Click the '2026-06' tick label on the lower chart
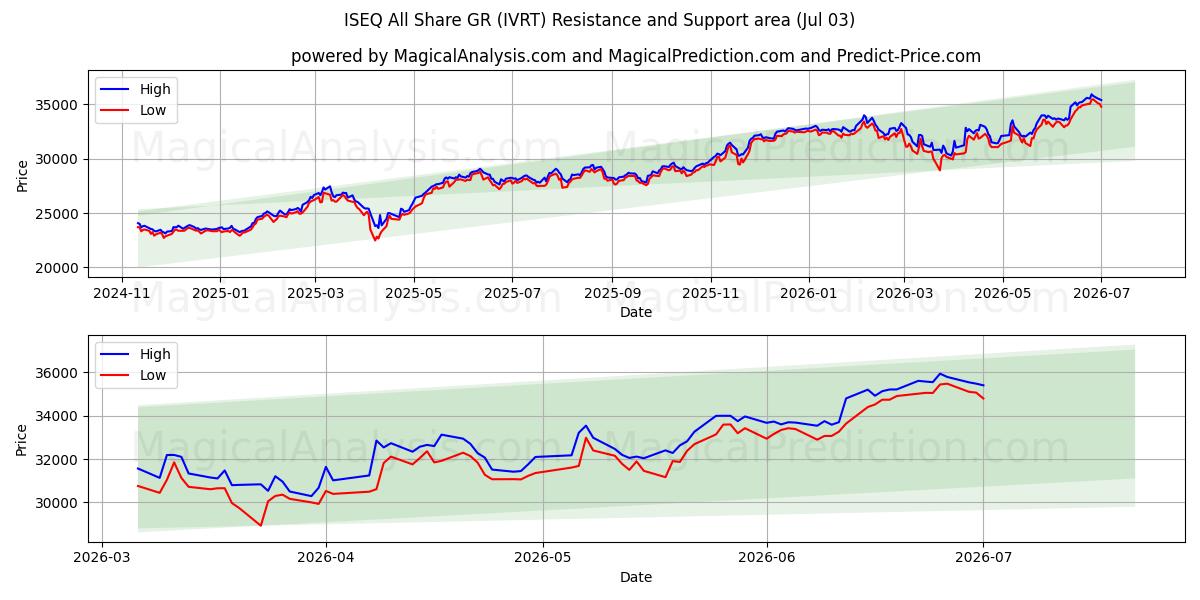Viewport: 1200px width, 600px height. [766, 559]
